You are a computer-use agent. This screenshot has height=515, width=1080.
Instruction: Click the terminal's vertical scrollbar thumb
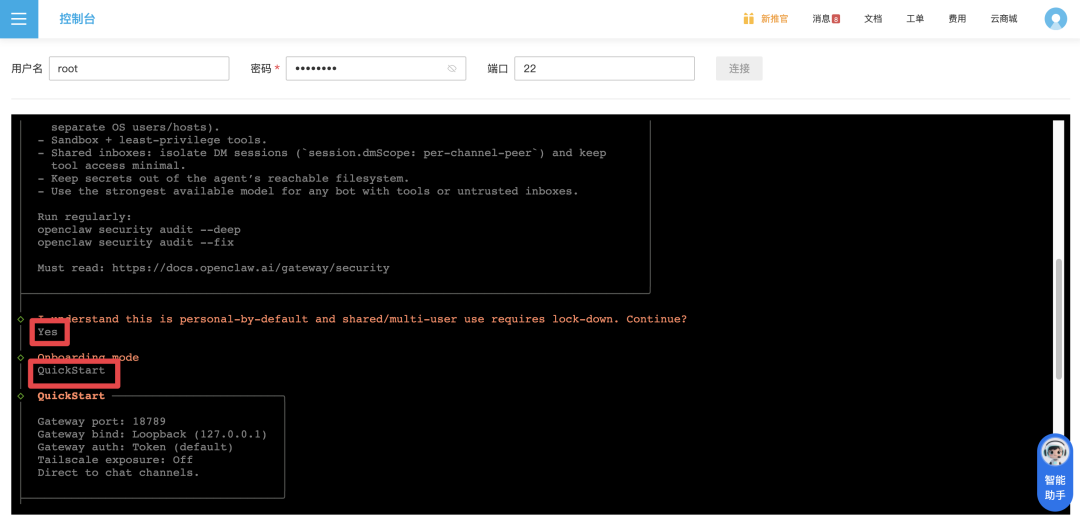[1060, 319]
